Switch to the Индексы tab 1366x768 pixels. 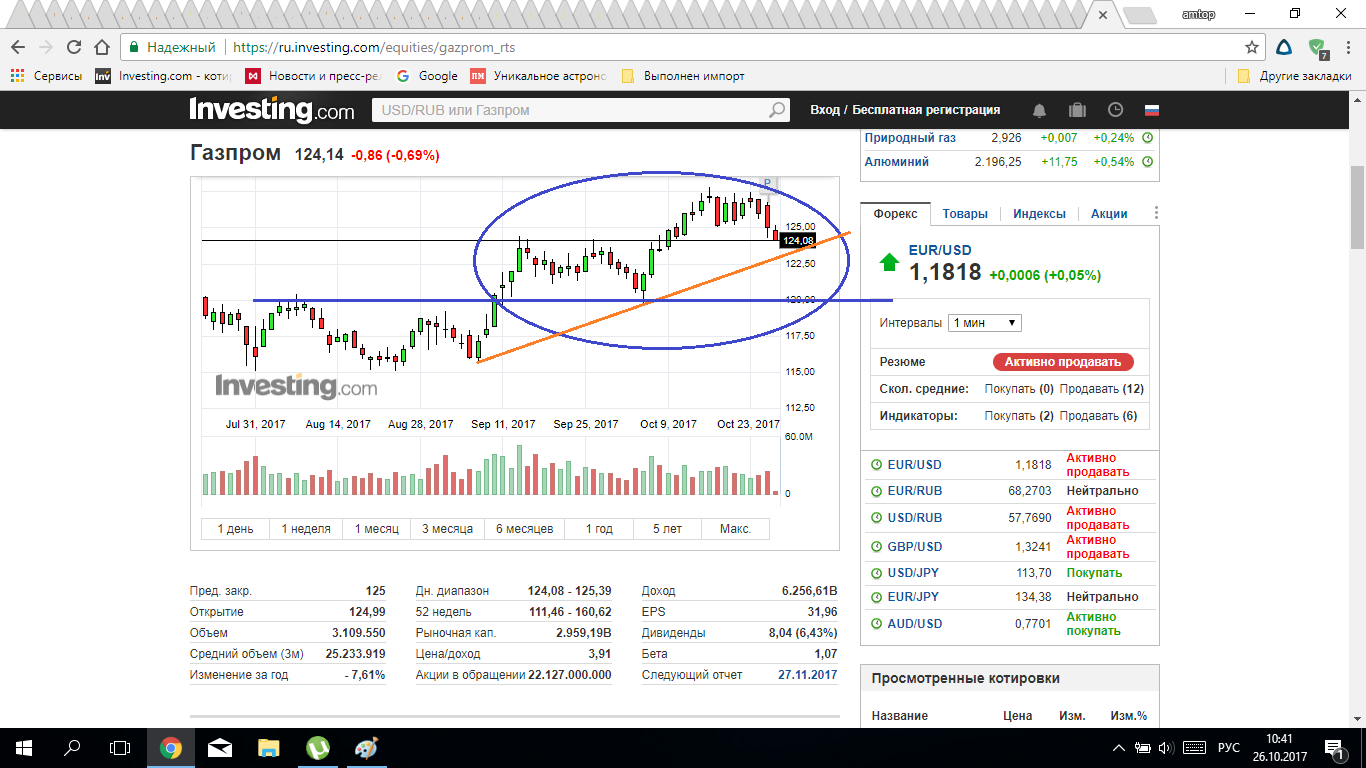point(1039,213)
